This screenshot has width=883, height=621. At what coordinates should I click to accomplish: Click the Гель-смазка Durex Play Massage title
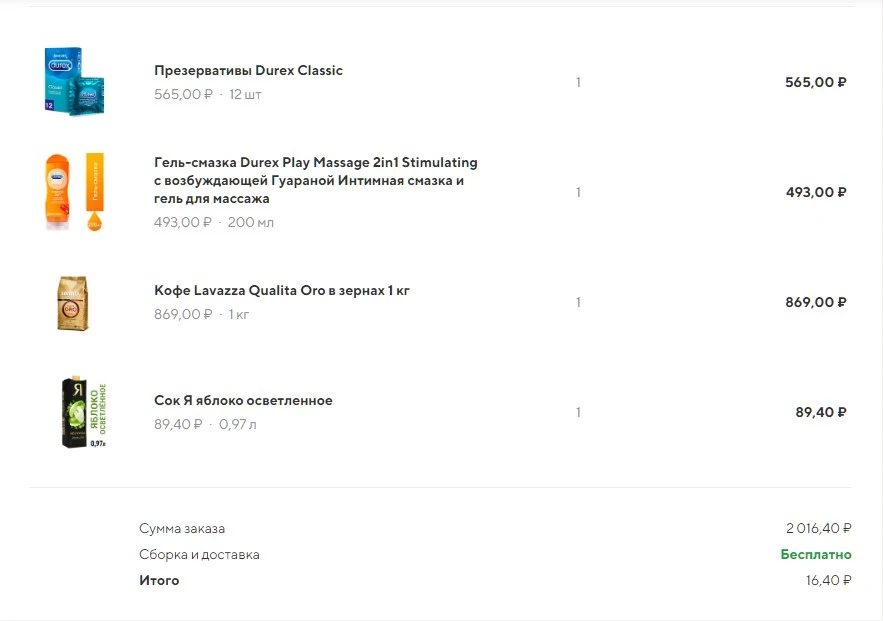pos(316,180)
